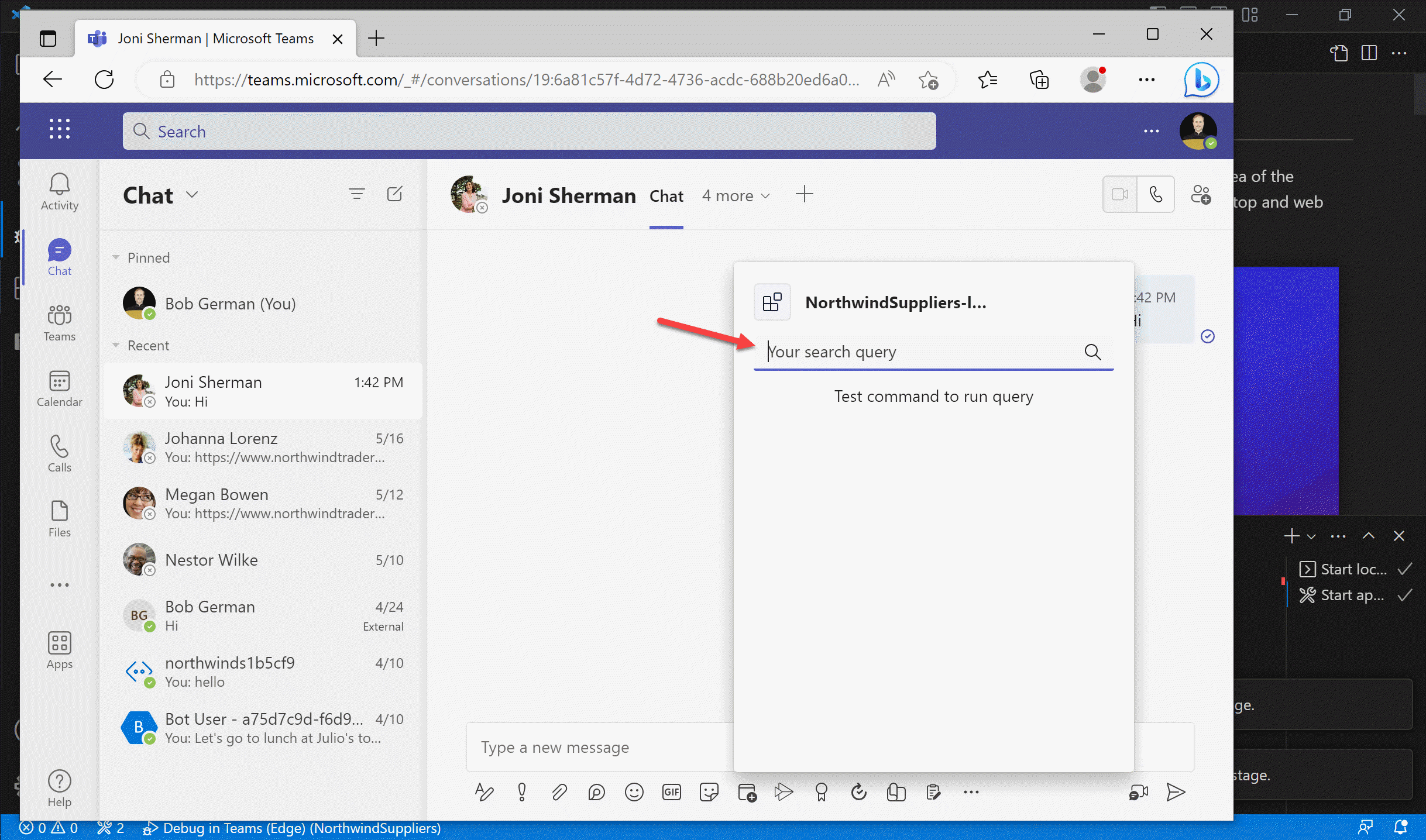Open the add participants panel icon
1426x840 pixels.
point(1202,195)
